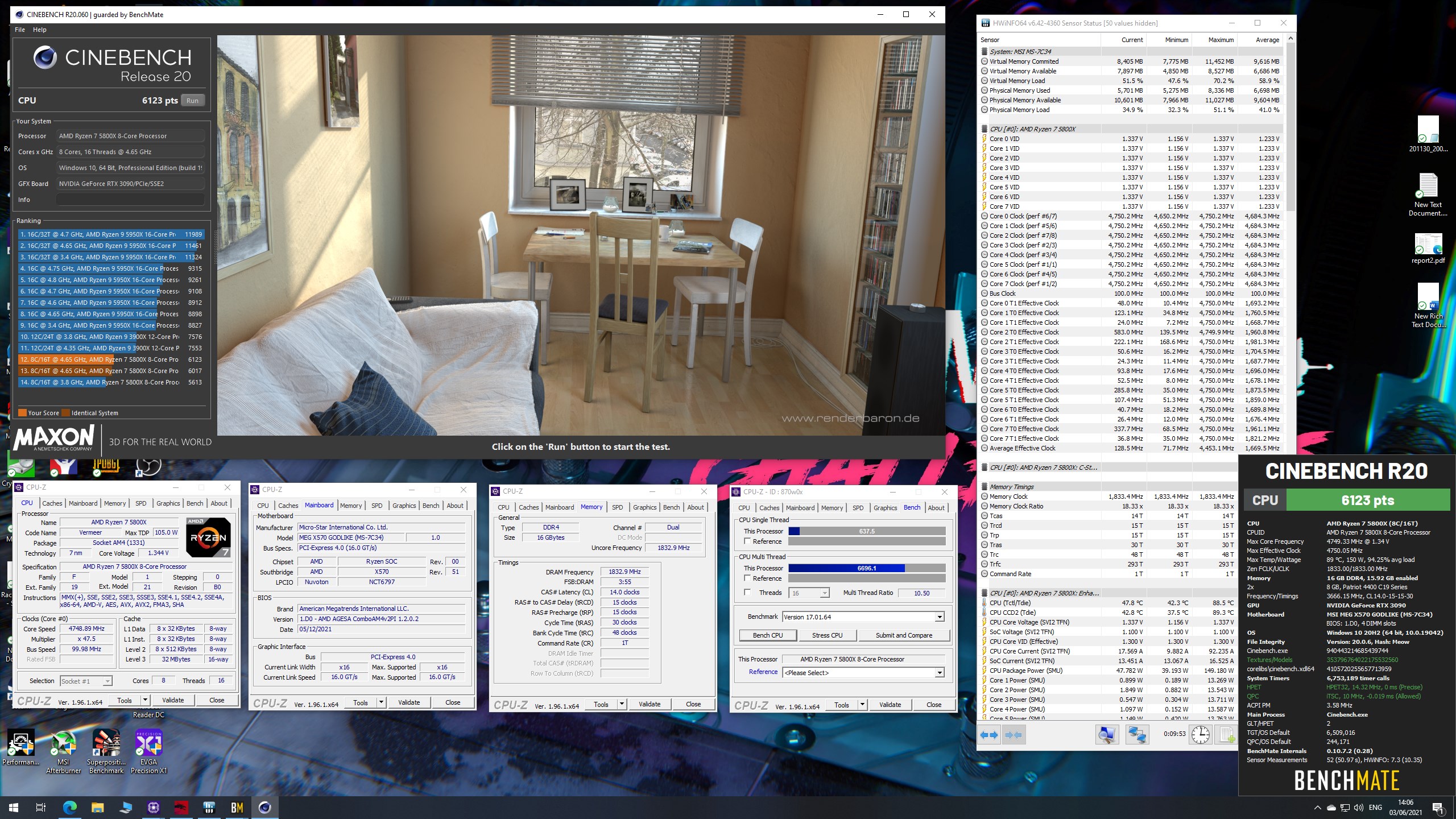Open Tools dropdown arrow in CPU-Z Mainboard window

pos(381,702)
